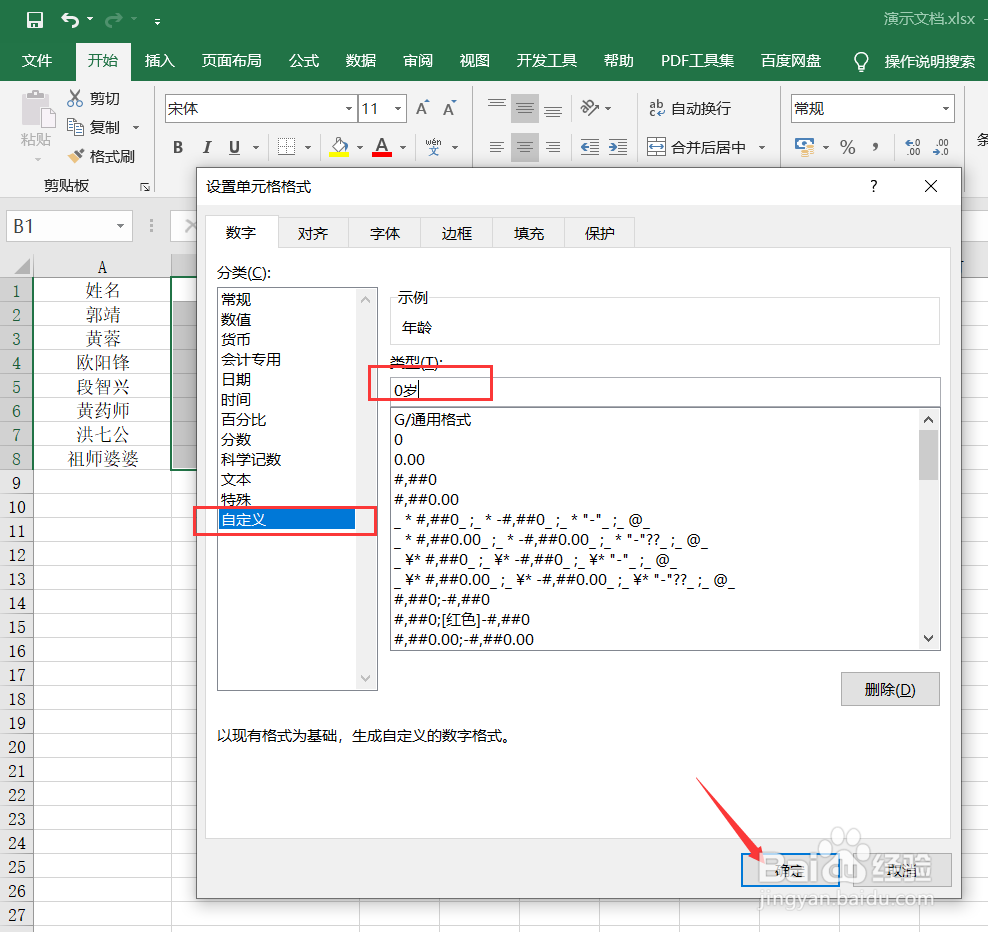Viewport: 988px width, 932px height.
Task: Open the 插入 ribbon tab
Action: pyautogui.click(x=159, y=60)
